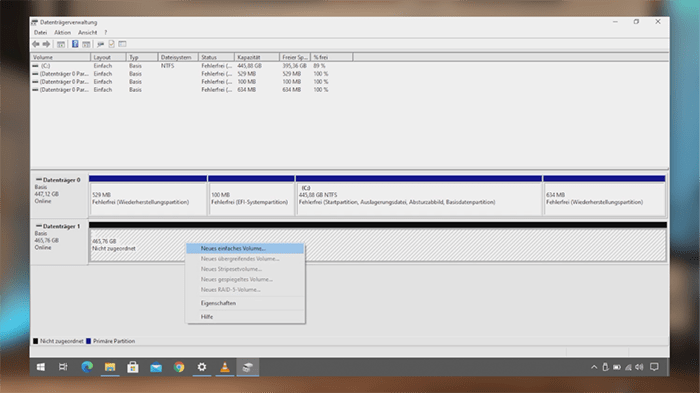Viewport: 700px width, 393px height.
Task: Sort by the Layout column header
Action: [108, 57]
